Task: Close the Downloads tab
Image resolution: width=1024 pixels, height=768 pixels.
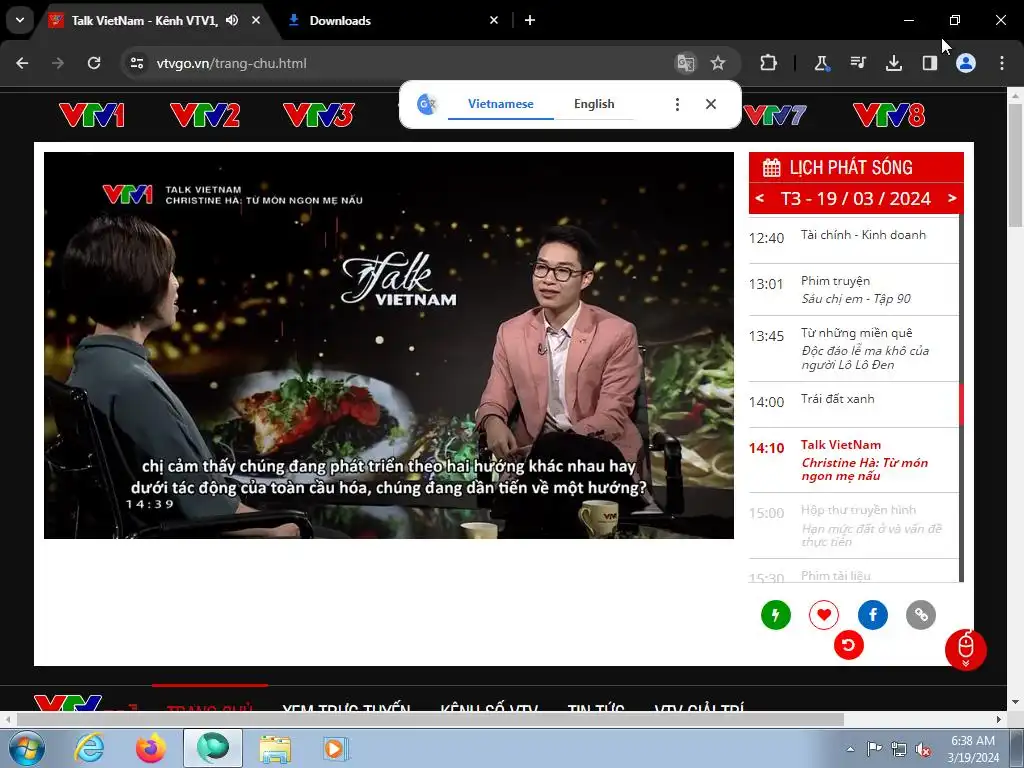Action: click(494, 20)
